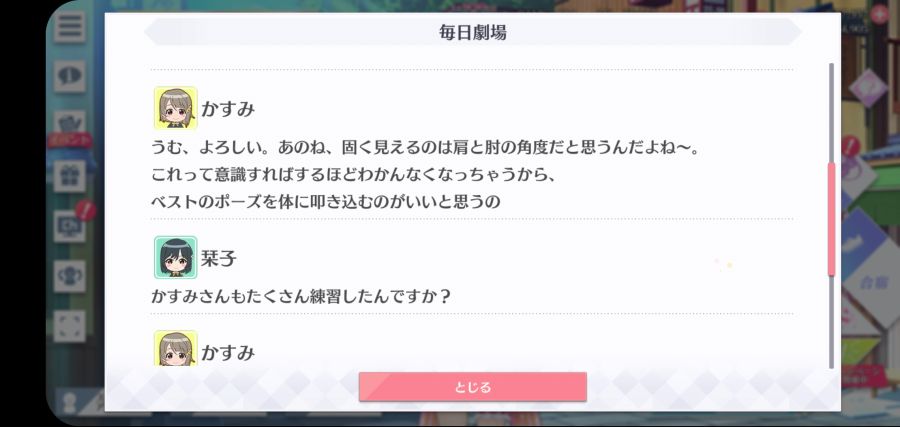Viewport: 900px width, 427px height.
Task: Tap the pink plus icon top right
Action: click(x=880, y=14)
